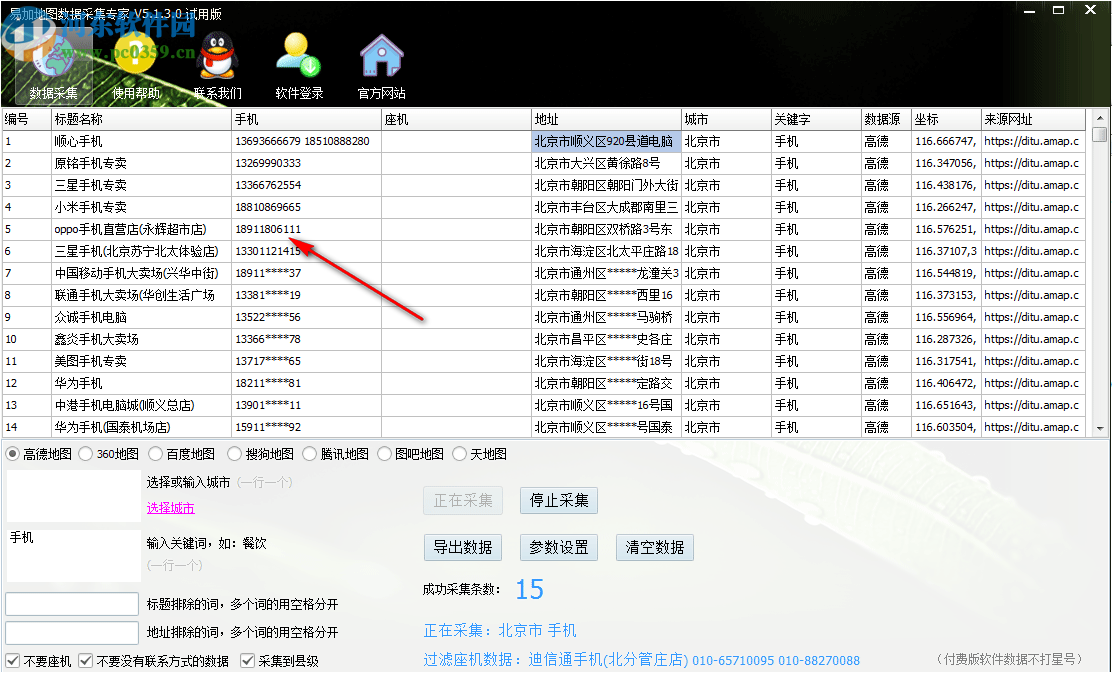Clear all data via 清空数据
The image size is (1116, 677).
click(x=654, y=547)
